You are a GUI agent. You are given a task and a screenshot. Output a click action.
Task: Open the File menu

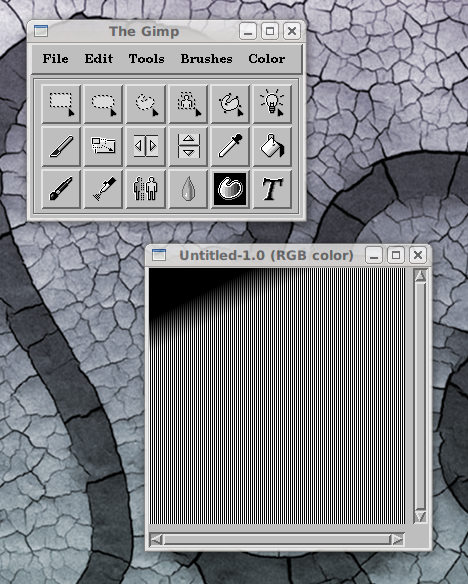[x=55, y=59]
